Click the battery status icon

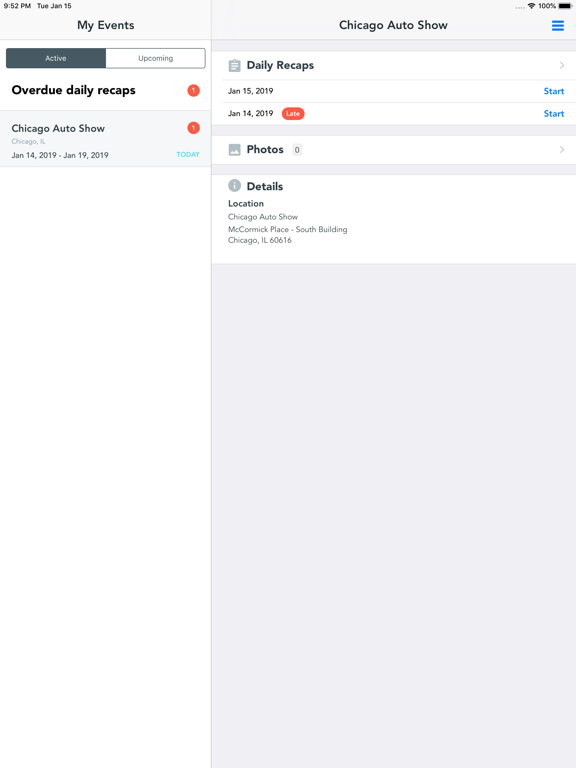[x=565, y=6]
